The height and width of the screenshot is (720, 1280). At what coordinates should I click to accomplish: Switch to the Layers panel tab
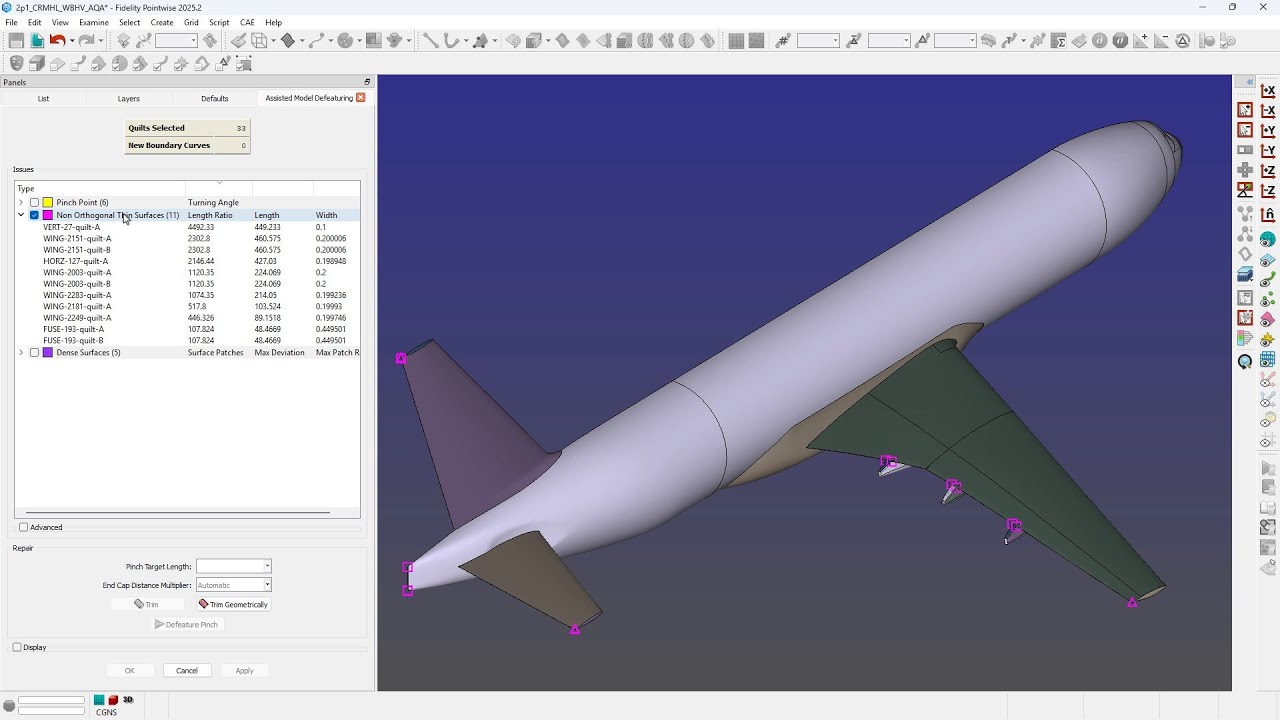click(x=129, y=98)
